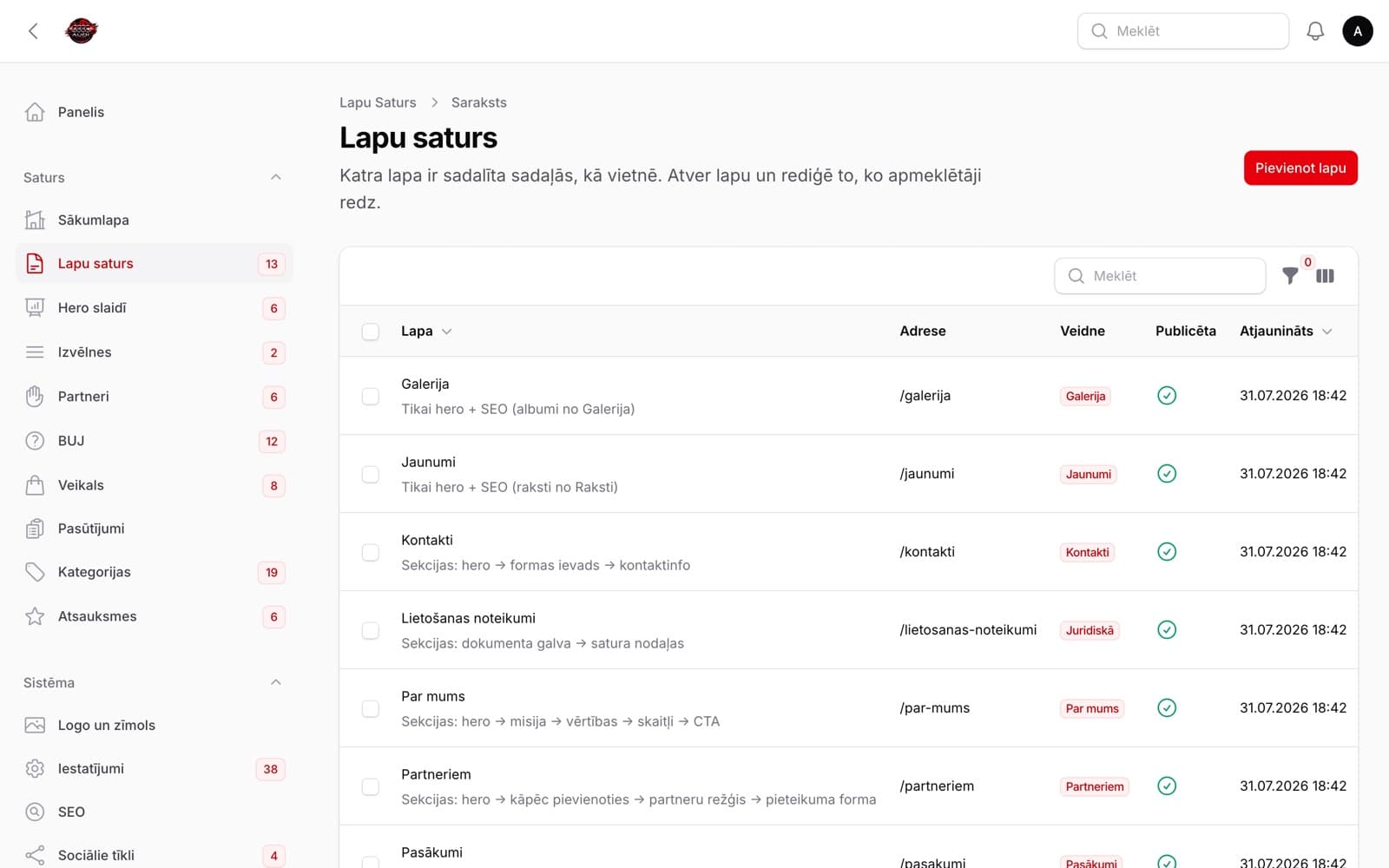Click the Kontakti type badge
This screenshot has height=868, width=1389.
pyautogui.click(x=1088, y=552)
